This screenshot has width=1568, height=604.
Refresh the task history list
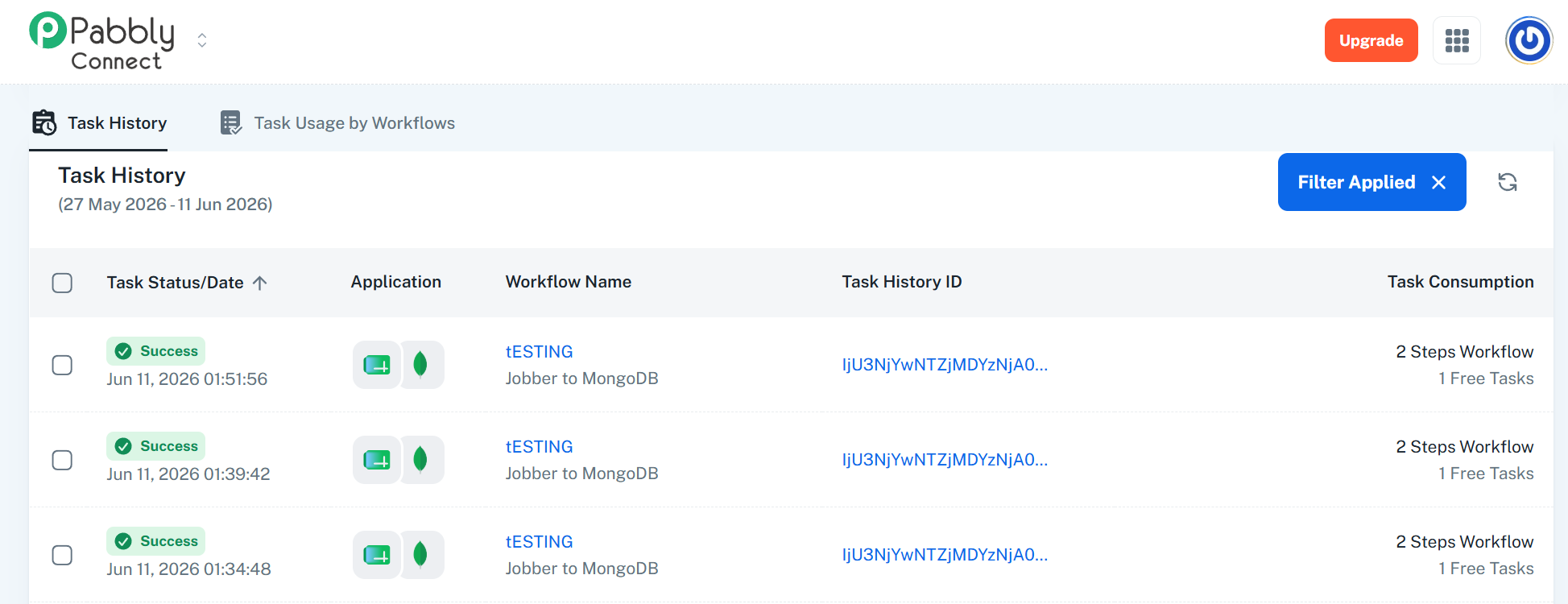tap(1508, 183)
